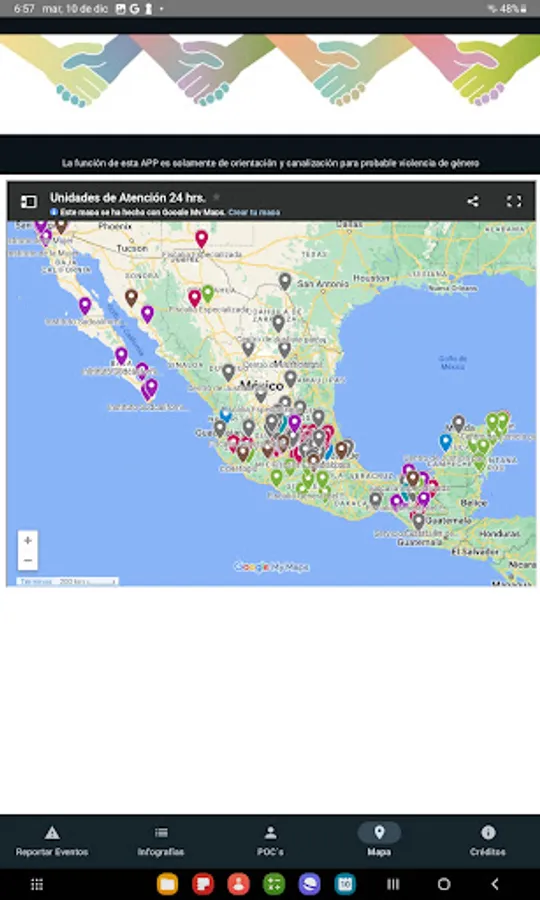Open the green Calculator app

274,884
